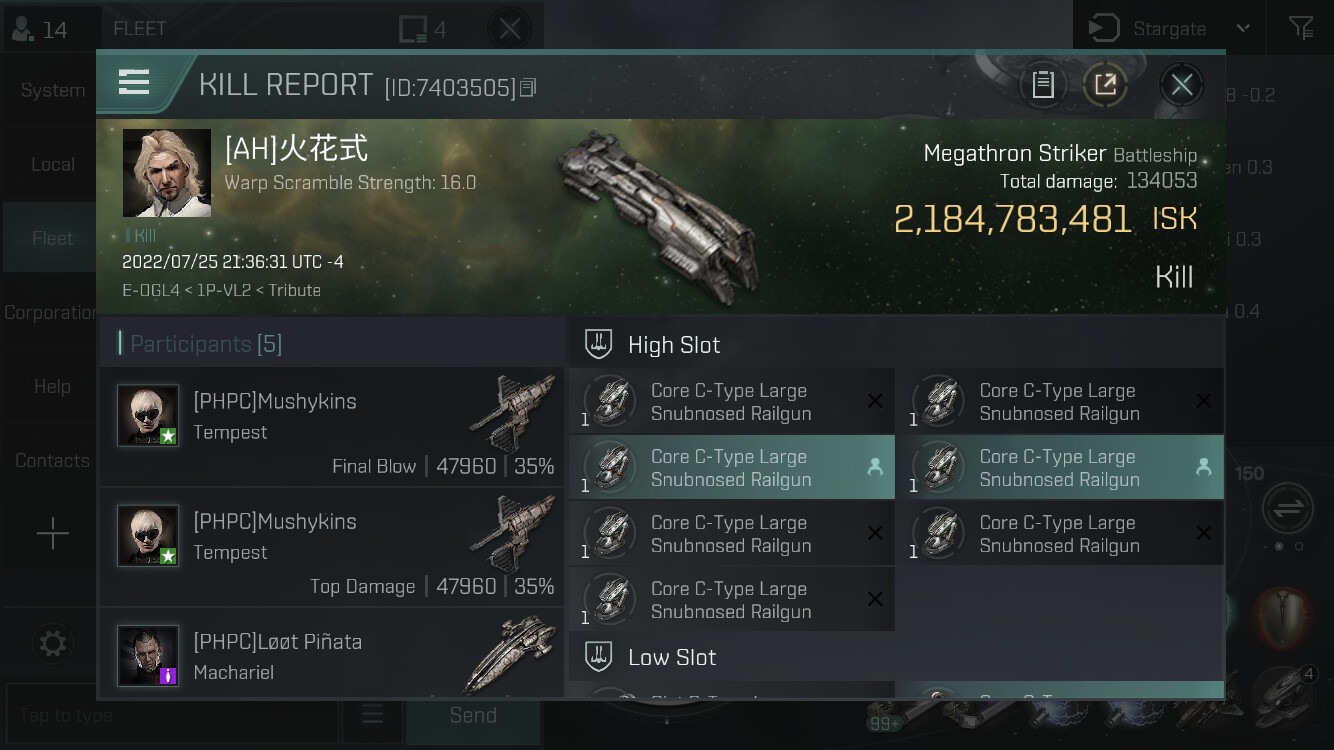1334x750 pixels.
Task: Open the clipboard notes icon in header
Action: [x=1043, y=85]
